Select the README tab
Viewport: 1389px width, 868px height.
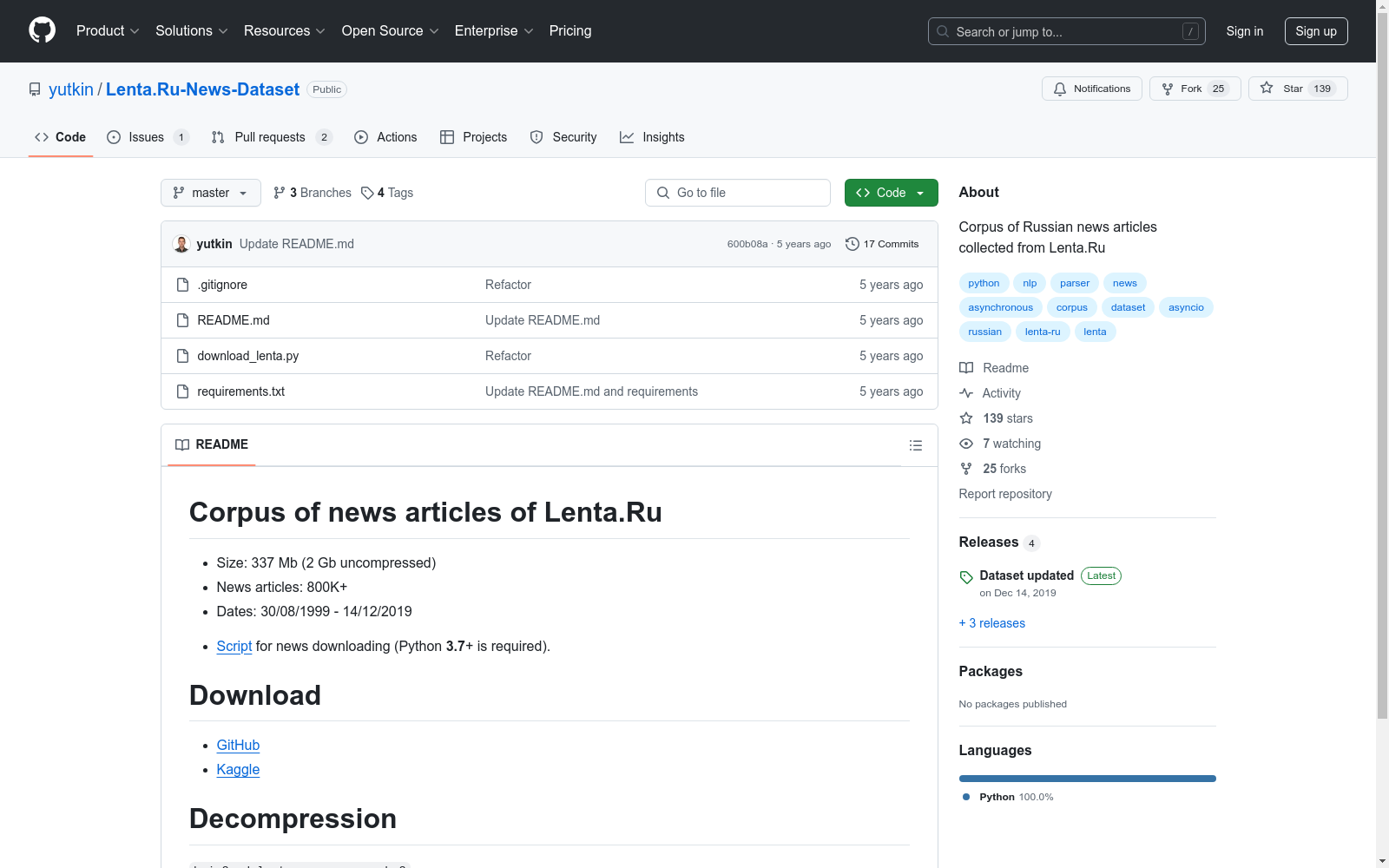pyautogui.click(x=212, y=444)
